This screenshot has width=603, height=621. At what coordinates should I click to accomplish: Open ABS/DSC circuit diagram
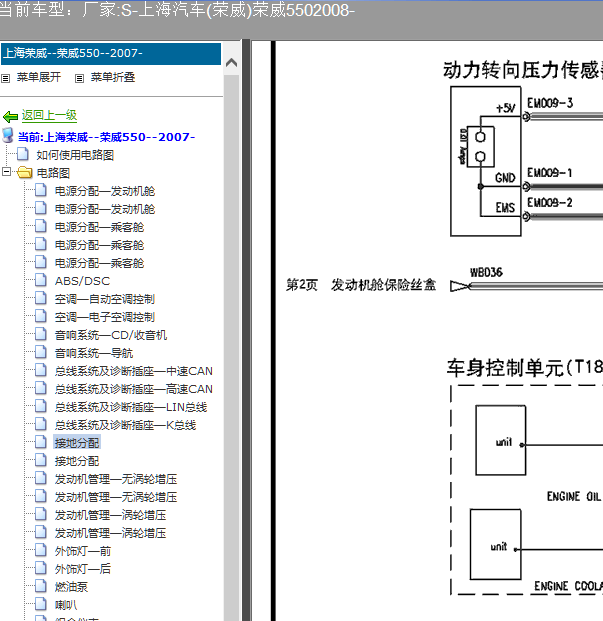point(82,281)
